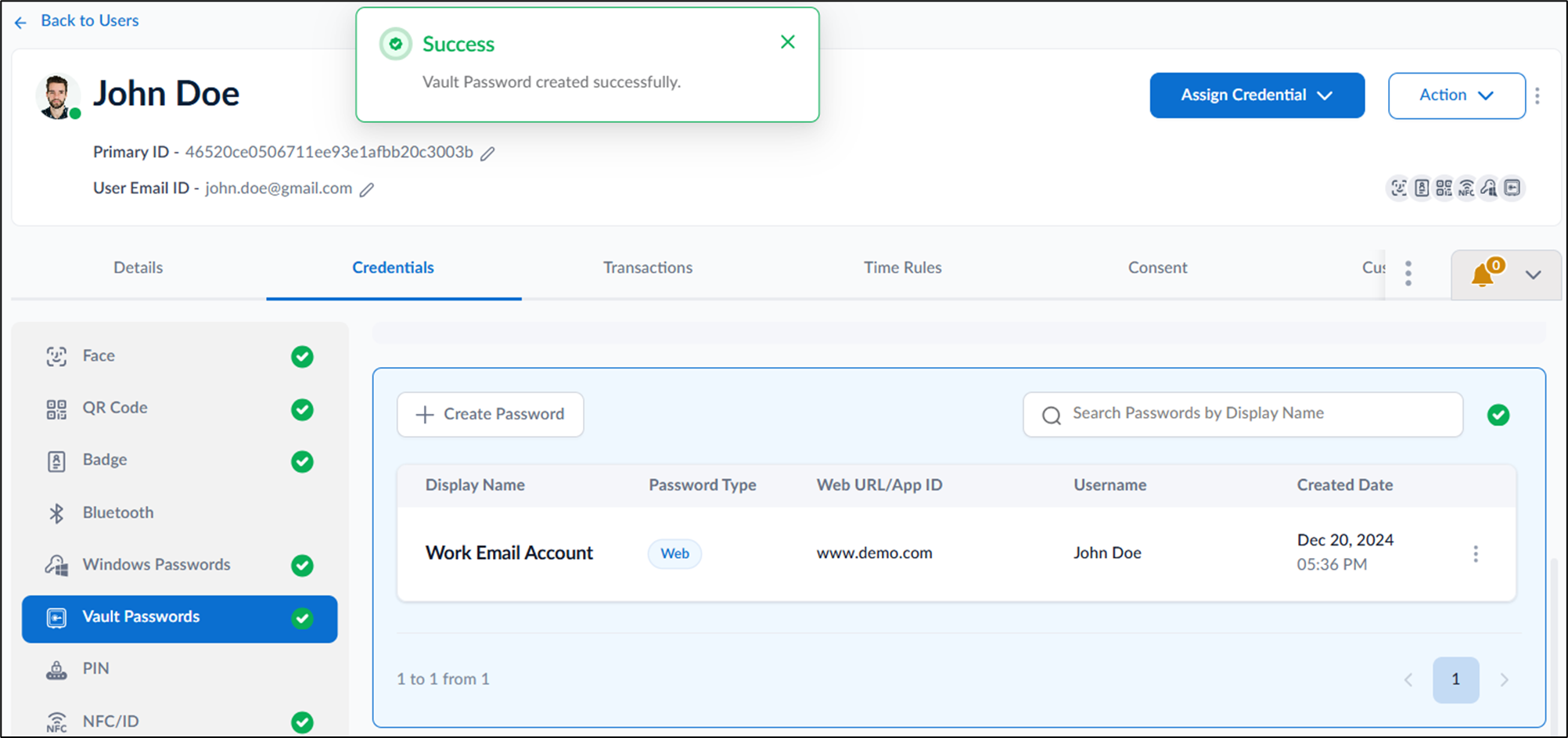Viewport: 1568px width, 738px height.
Task: Click the Create Password button
Action: tap(491, 414)
